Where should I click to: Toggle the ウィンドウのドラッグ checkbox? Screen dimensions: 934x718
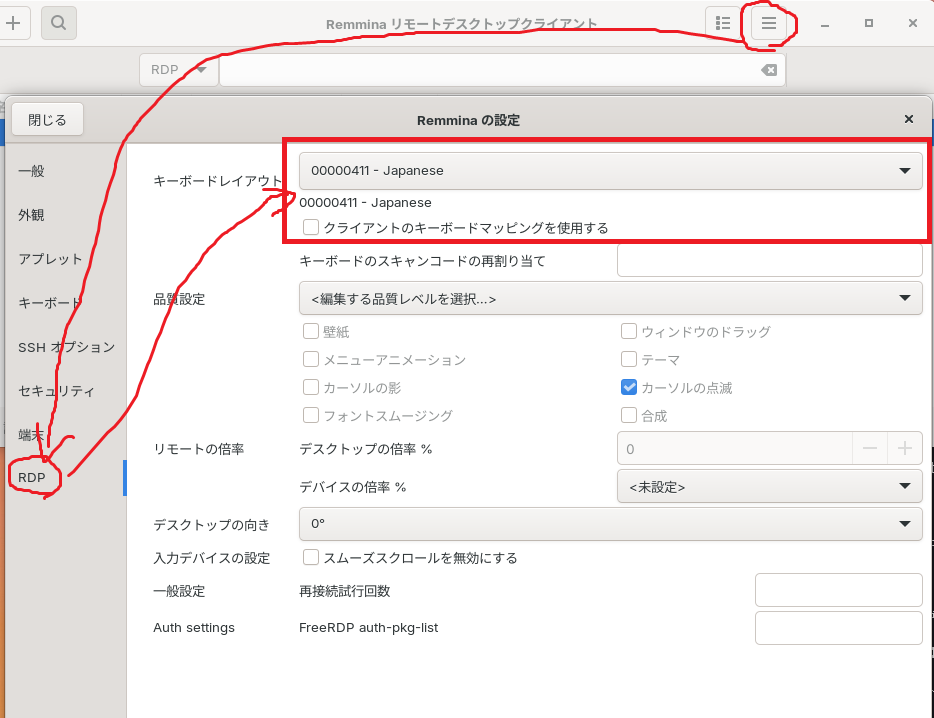click(629, 331)
